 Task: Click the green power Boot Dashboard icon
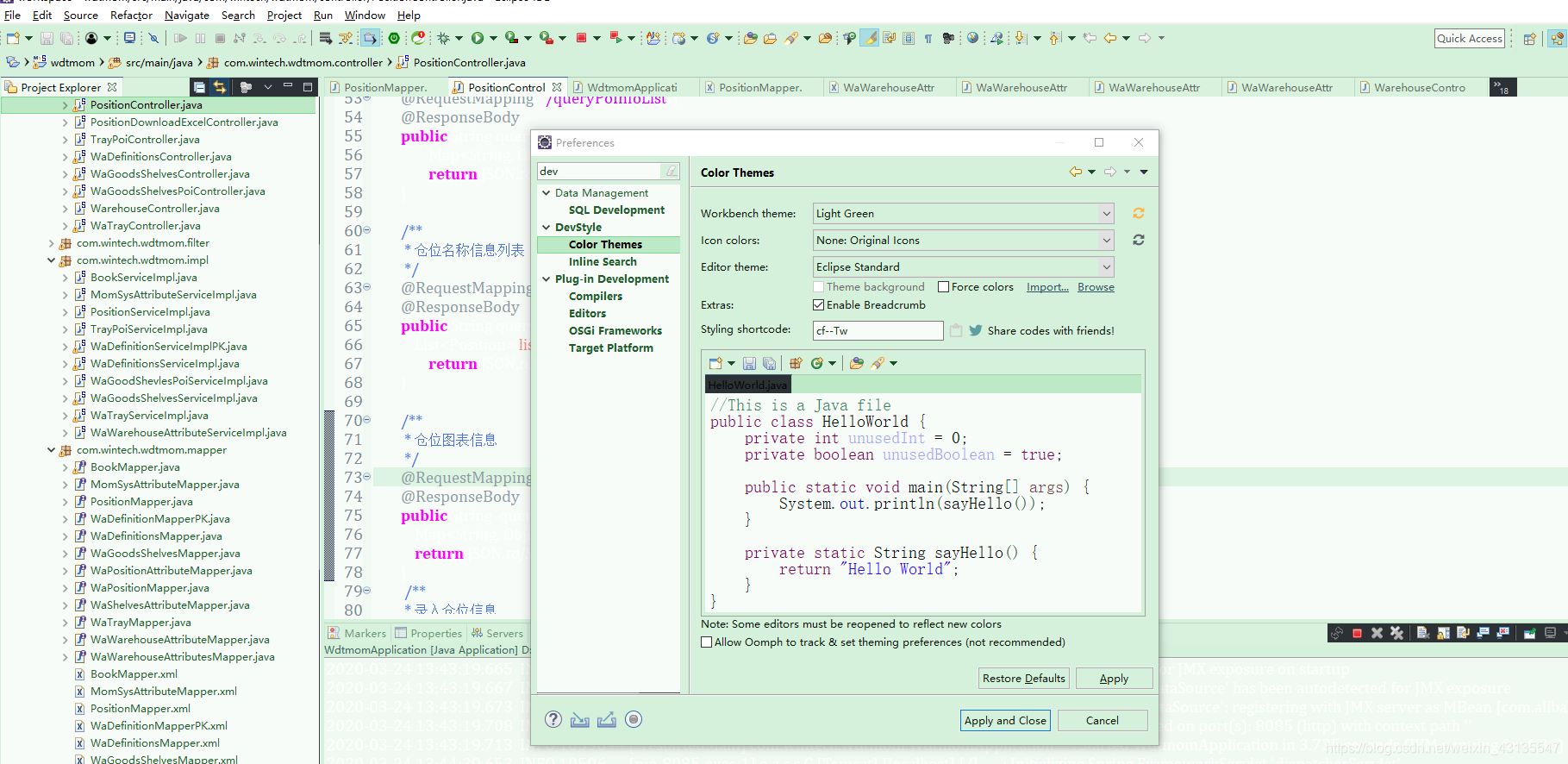[394, 38]
